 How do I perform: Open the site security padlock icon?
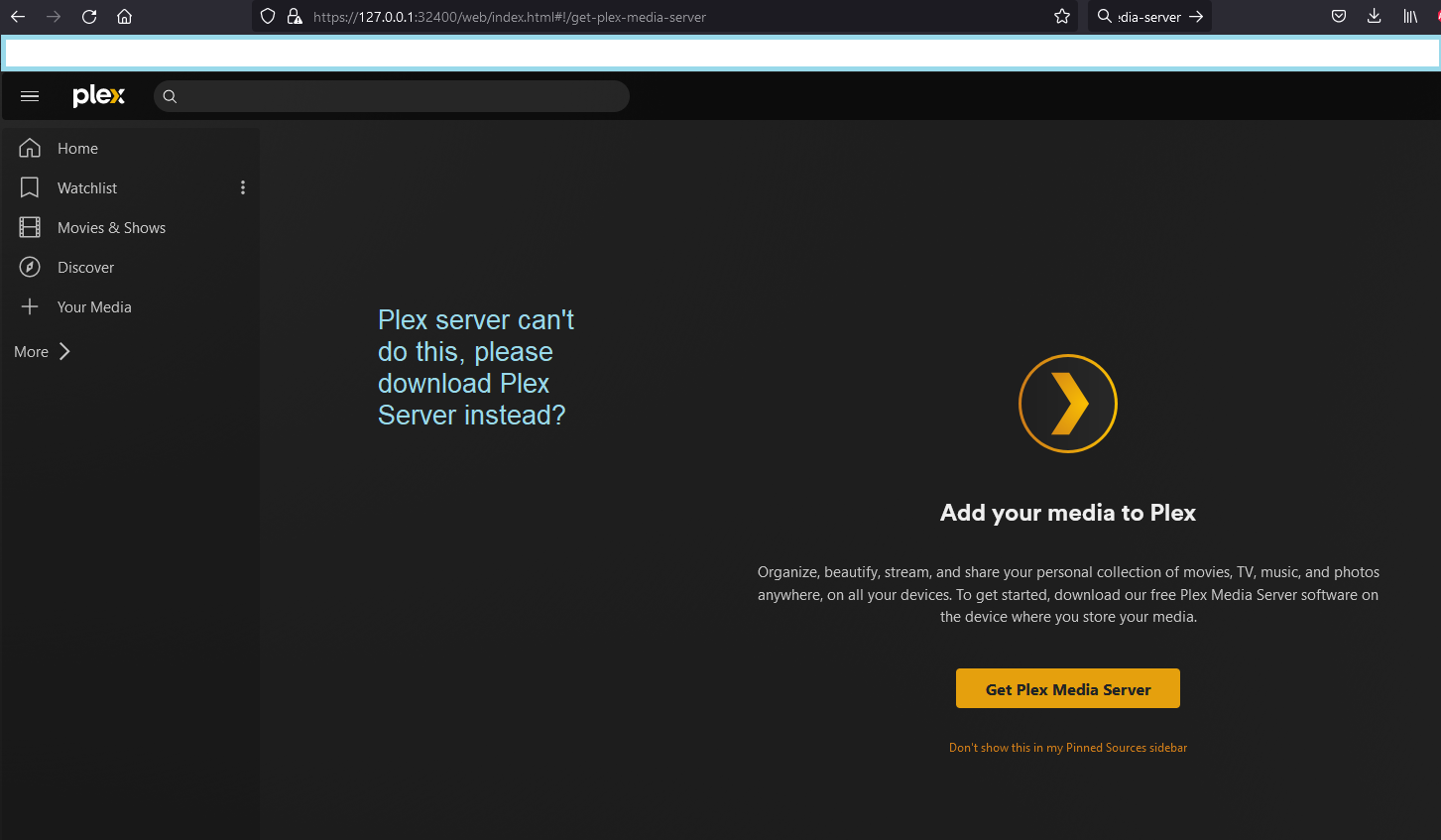295,17
